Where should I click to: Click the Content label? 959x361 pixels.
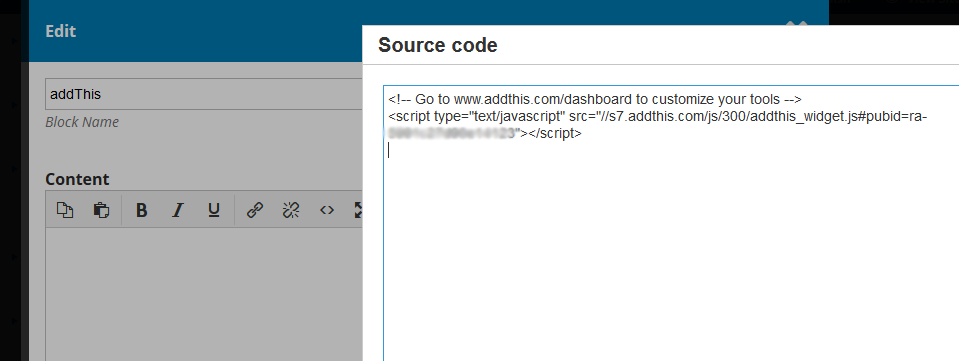tap(77, 179)
